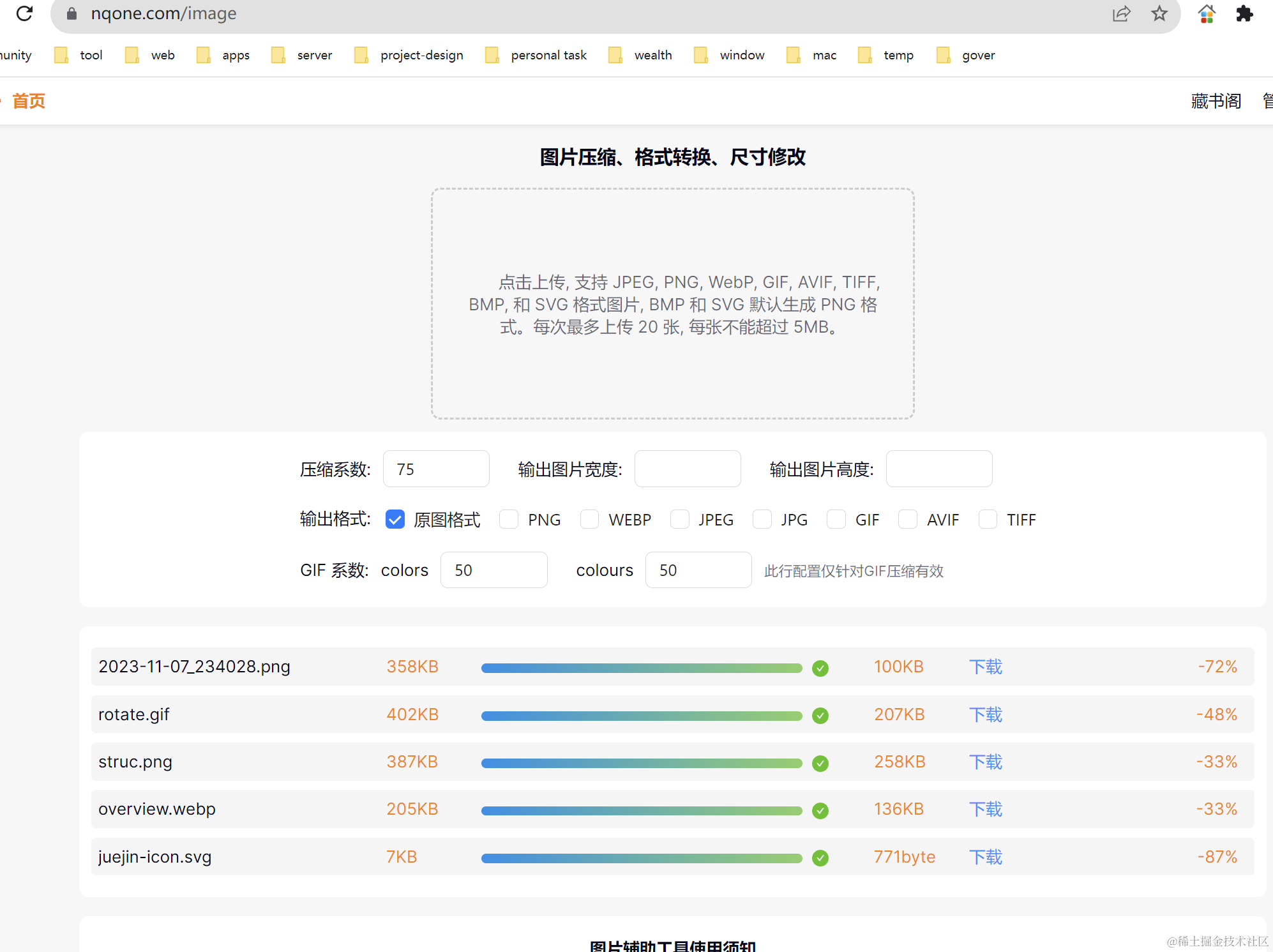Click the lock icon in the address bar
Screen dimensions: 1273x952
[x=71, y=13]
